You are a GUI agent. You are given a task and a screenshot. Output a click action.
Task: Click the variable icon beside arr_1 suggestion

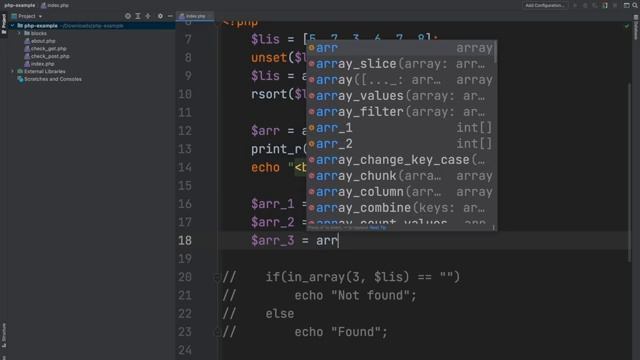pyautogui.click(x=311, y=128)
